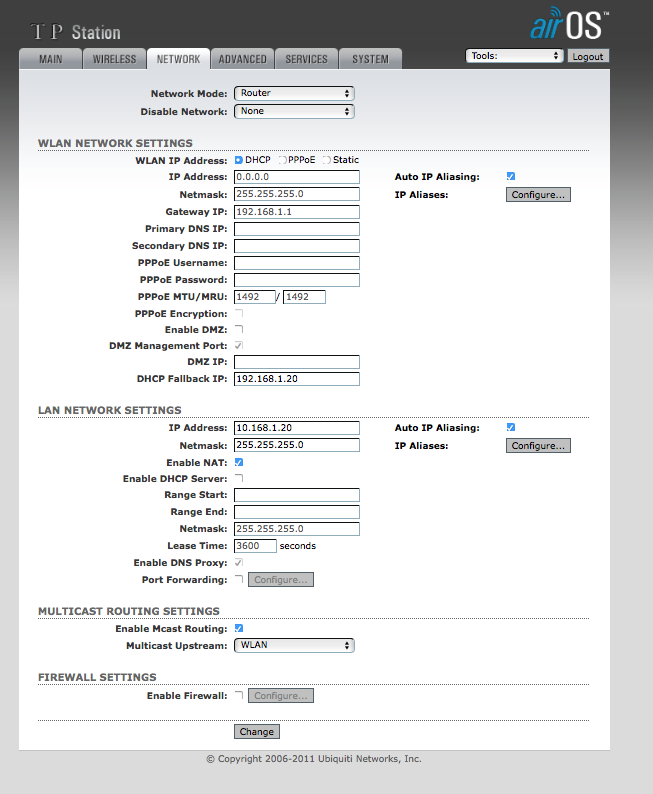This screenshot has width=653, height=794.
Task: Expand the Disable Network dropdown
Action: 295,111
